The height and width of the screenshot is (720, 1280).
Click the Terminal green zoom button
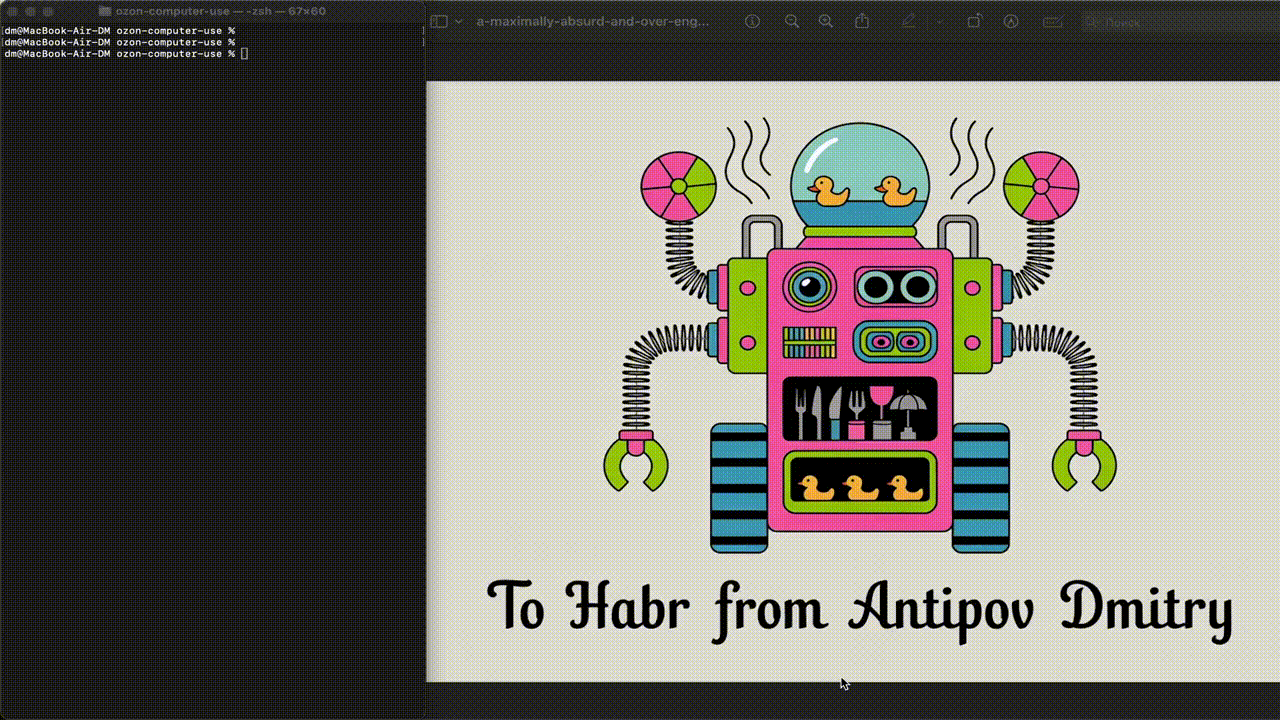49,11
